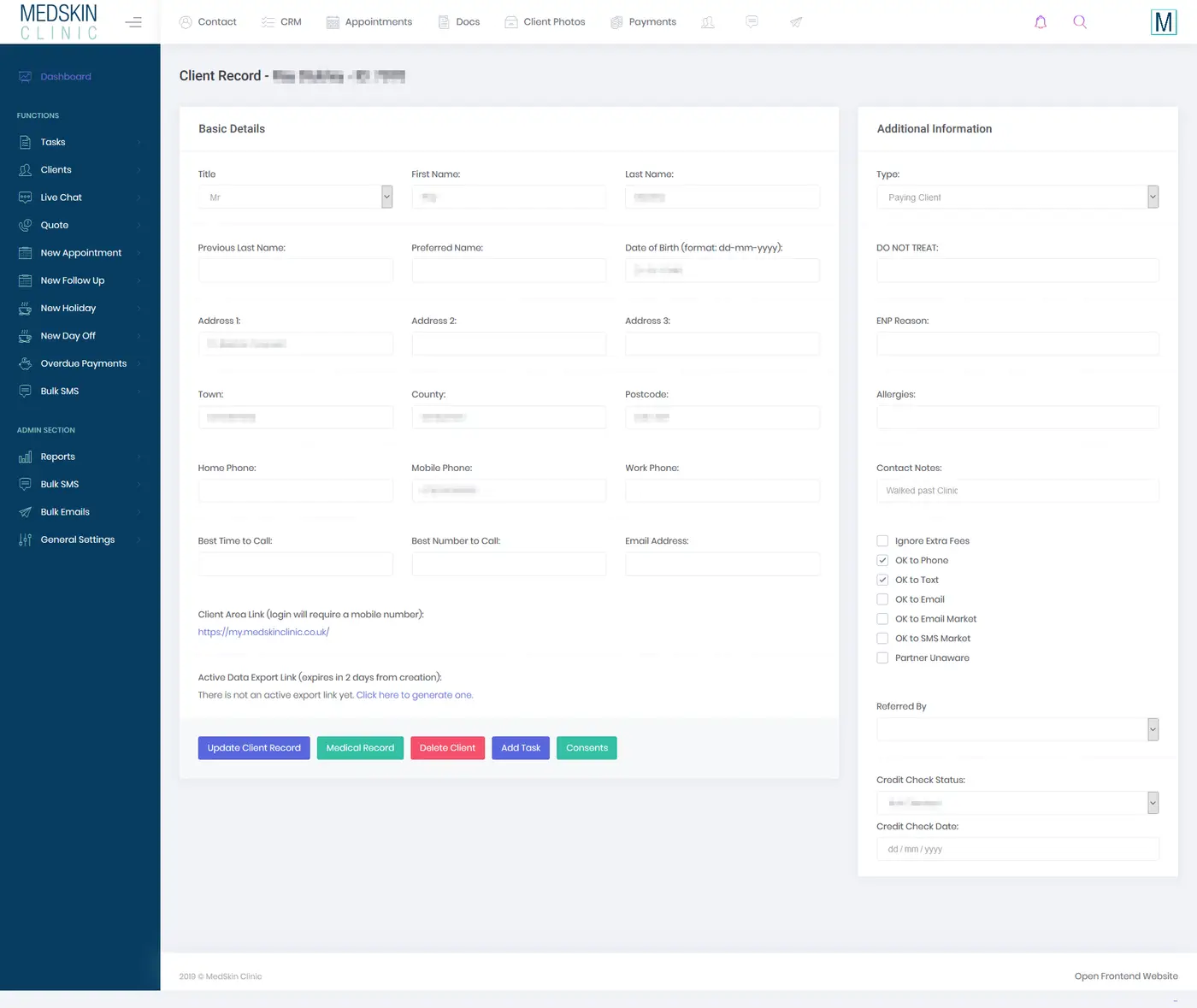Enable the Partner Unaware checkbox
1197x1008 pixels.
coord(882,658)
